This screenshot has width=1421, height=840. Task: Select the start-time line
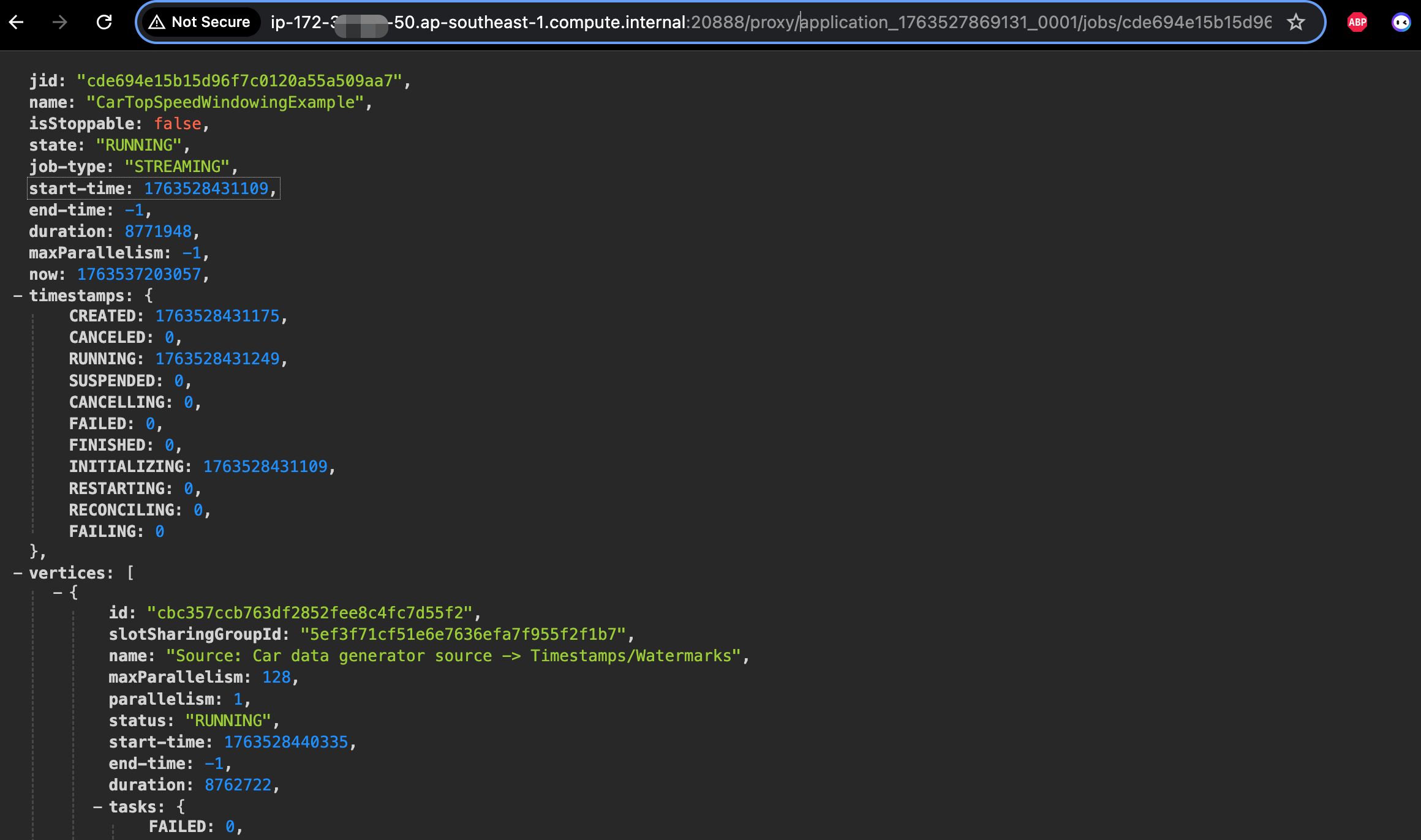[153, 189]
